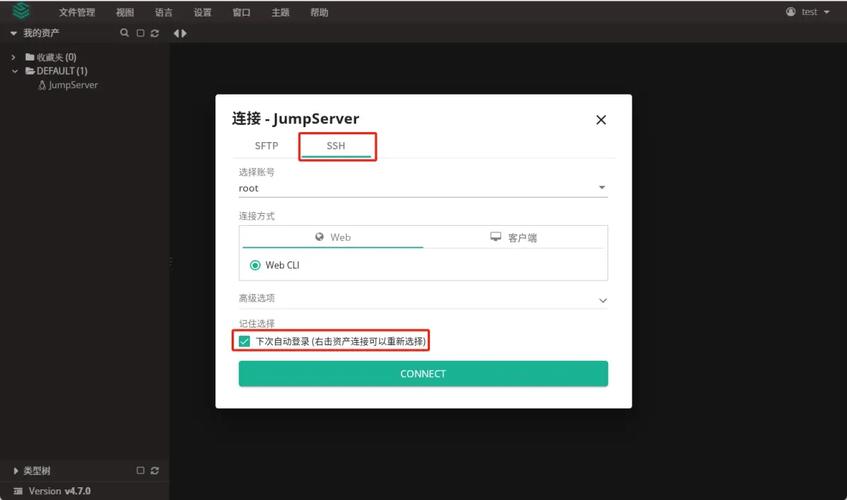Click the CONNECT button
This screenshot has width=847, height=500.
tap(423, 374)
